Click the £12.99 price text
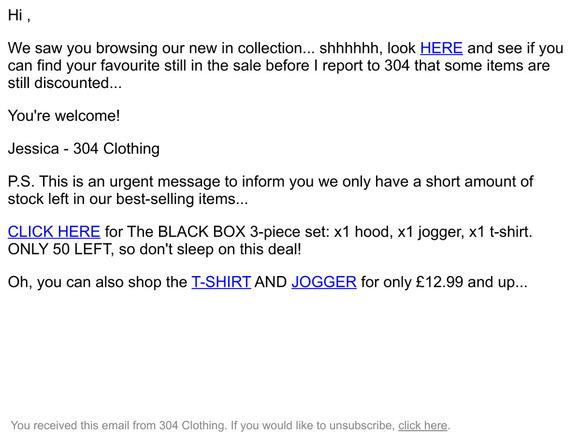The width and height of the screenshot is (580, 436). click(439, 282)
